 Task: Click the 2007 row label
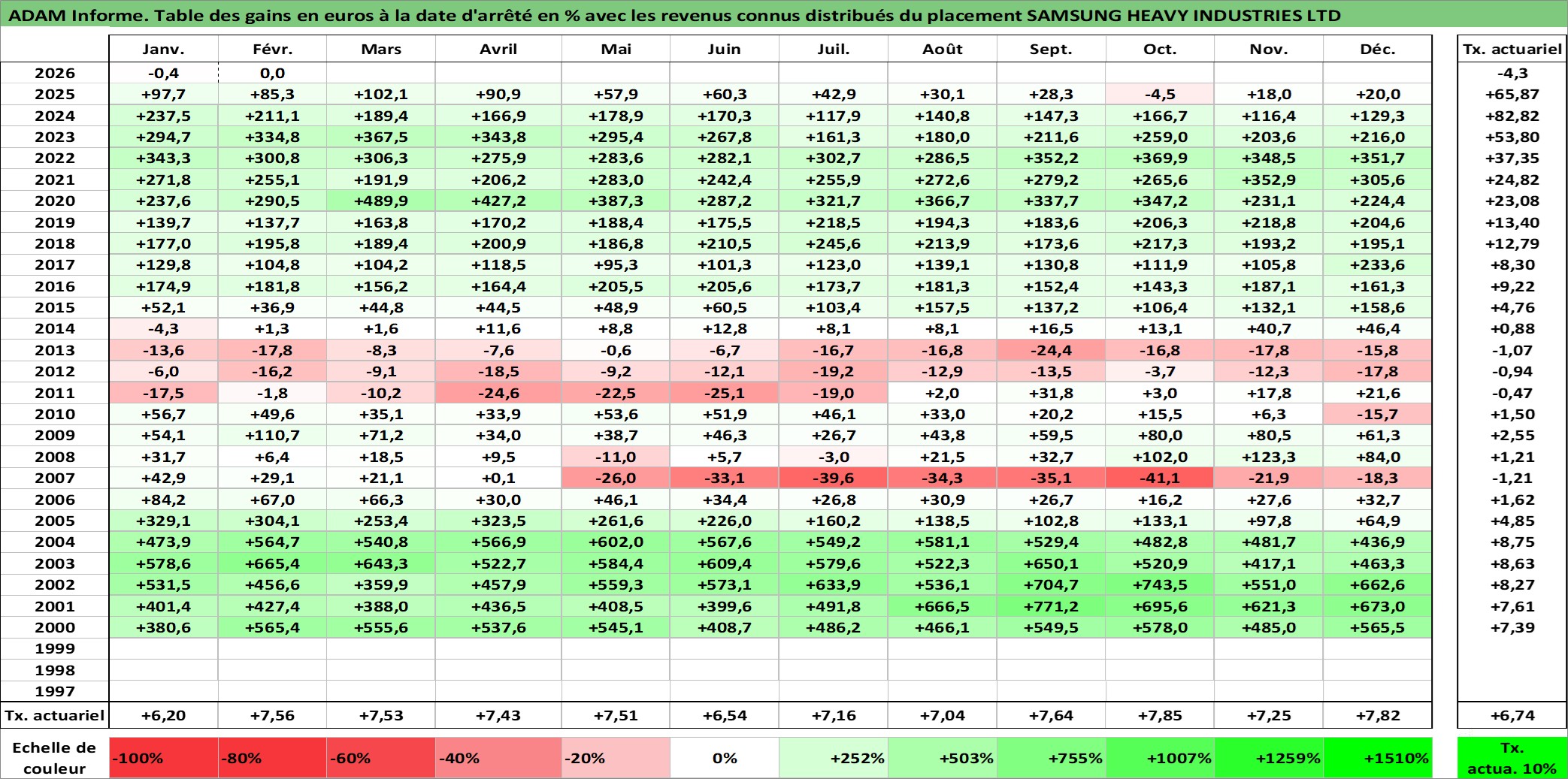pos(55,478)
